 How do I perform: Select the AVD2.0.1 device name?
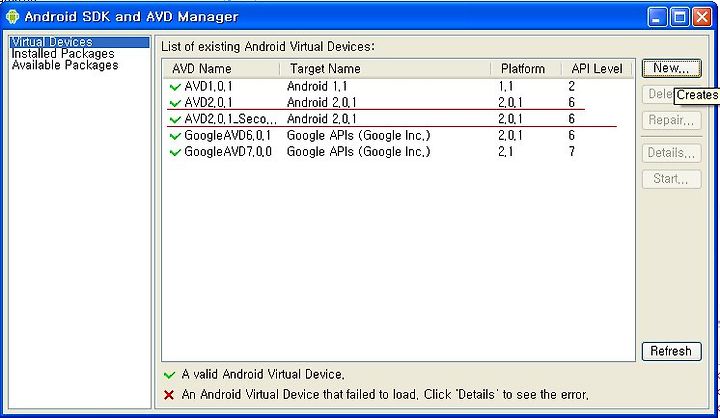pyautogui.click(x=208, y=103)
